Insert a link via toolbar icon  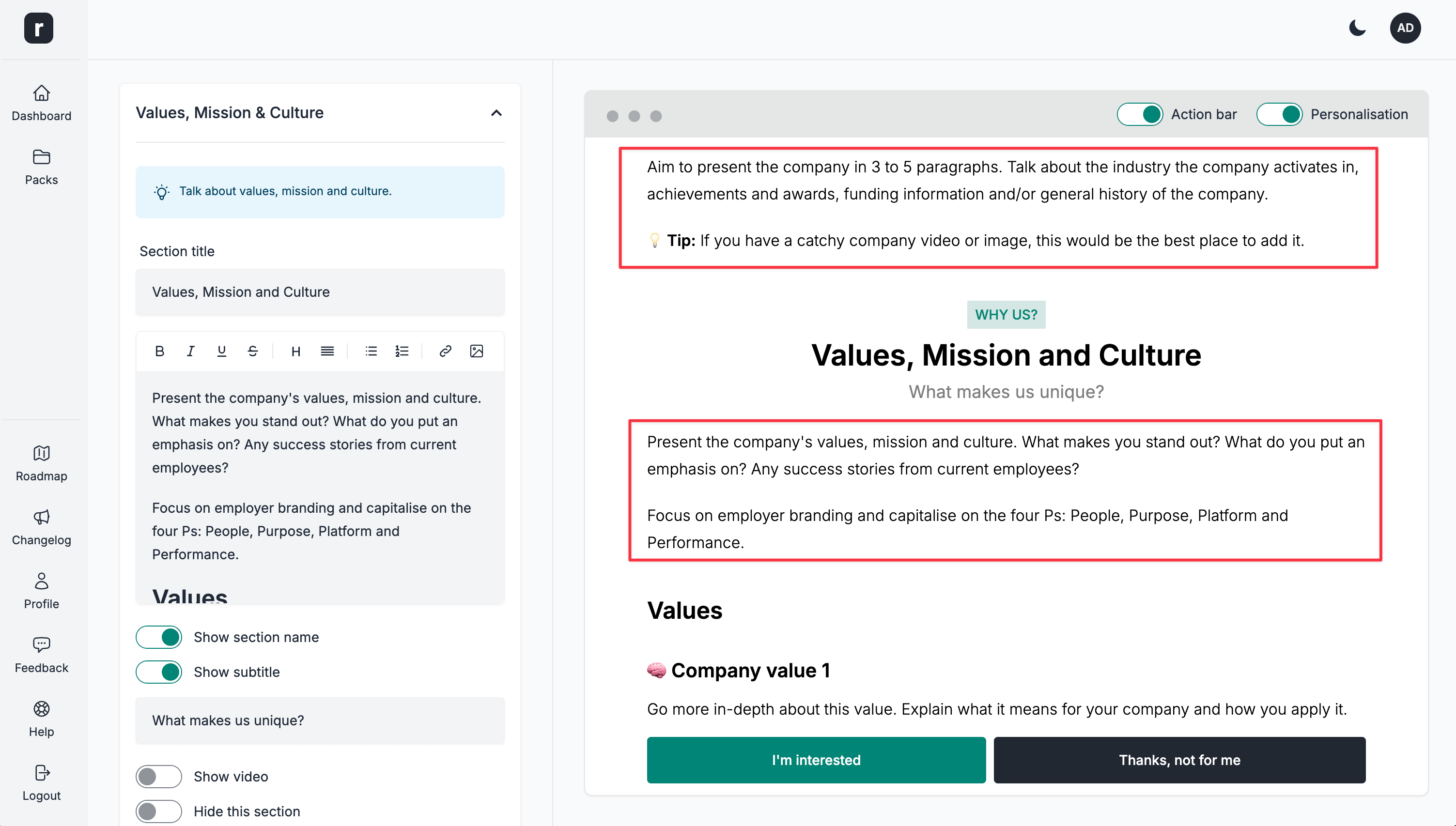click(446, 351)
